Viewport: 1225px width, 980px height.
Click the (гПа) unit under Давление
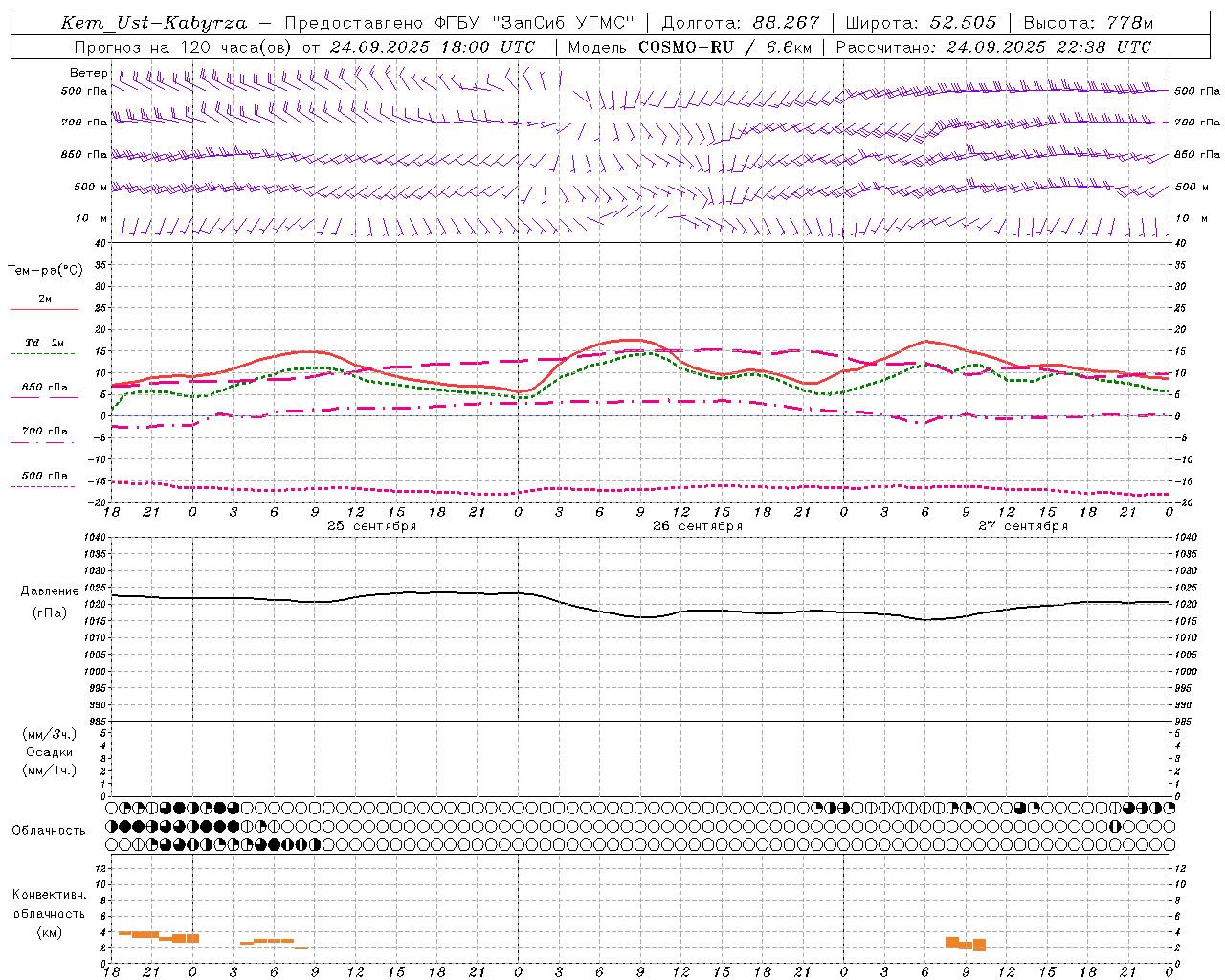pos(50,613)
